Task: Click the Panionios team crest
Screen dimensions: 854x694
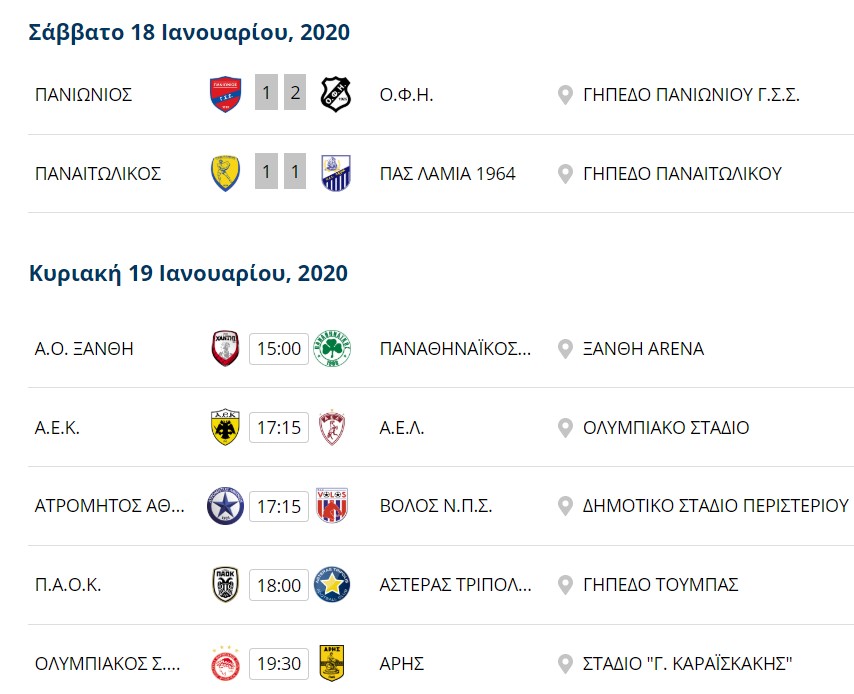Action: pyautogui.click(x=225, y=94)
